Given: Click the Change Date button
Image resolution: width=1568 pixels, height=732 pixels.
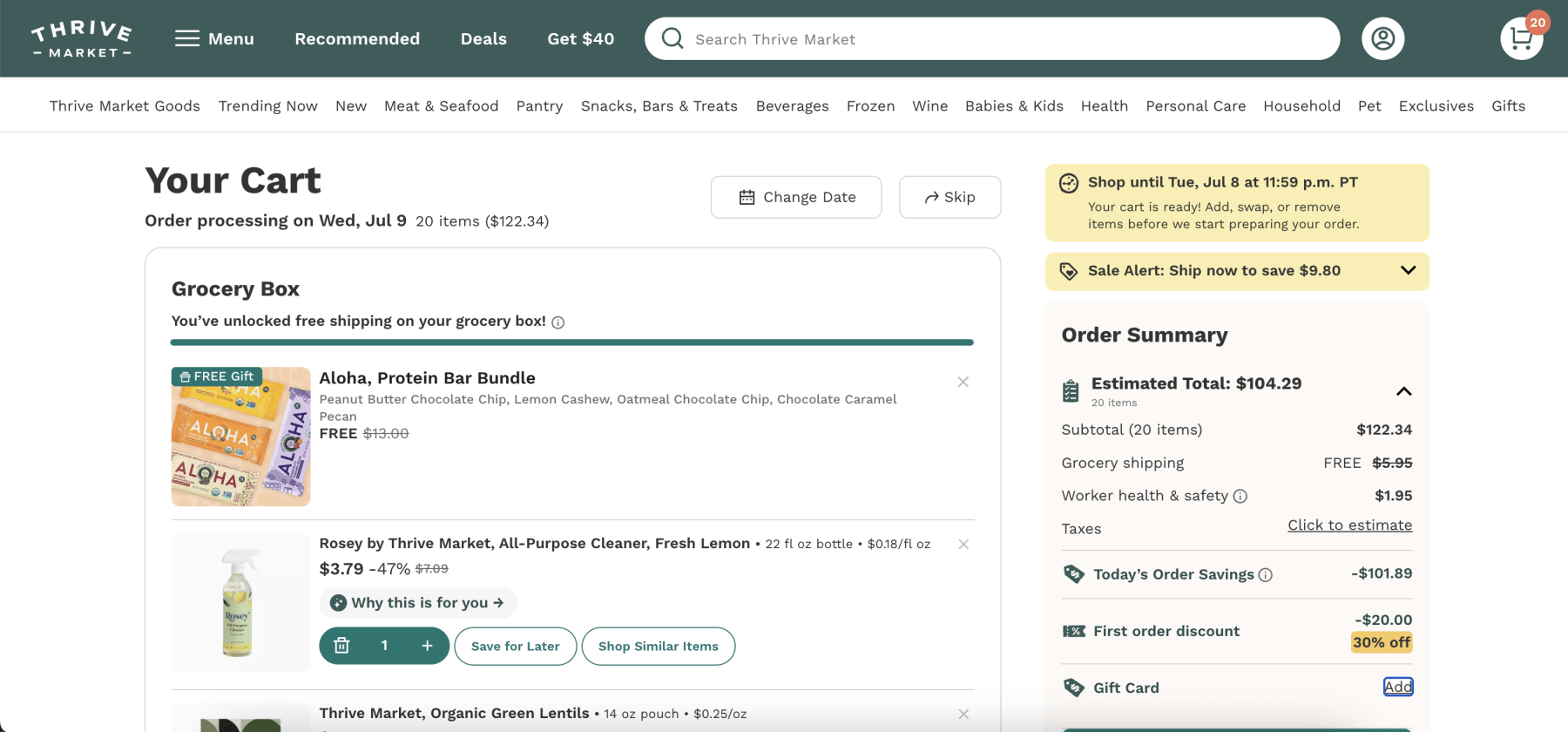Looking at the screenshot, I should click(796, 197).
